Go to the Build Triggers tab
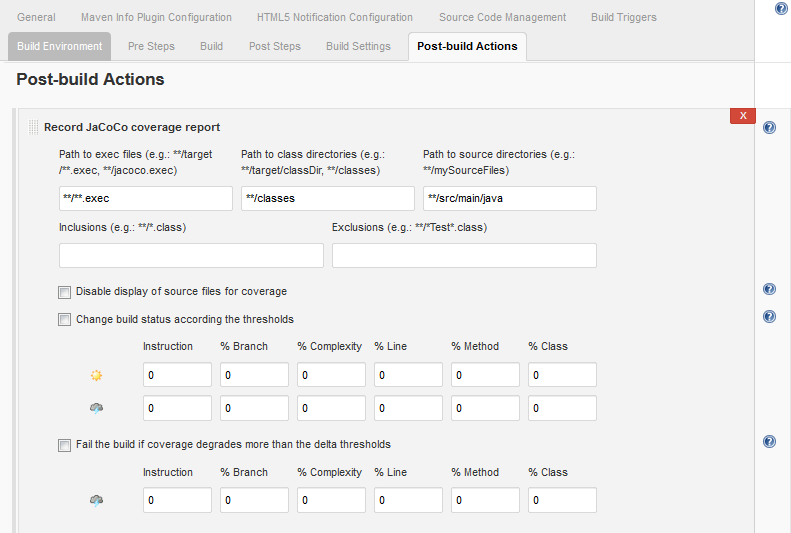The width and height of the screenshot is (791, 533). tap(623, 17)
